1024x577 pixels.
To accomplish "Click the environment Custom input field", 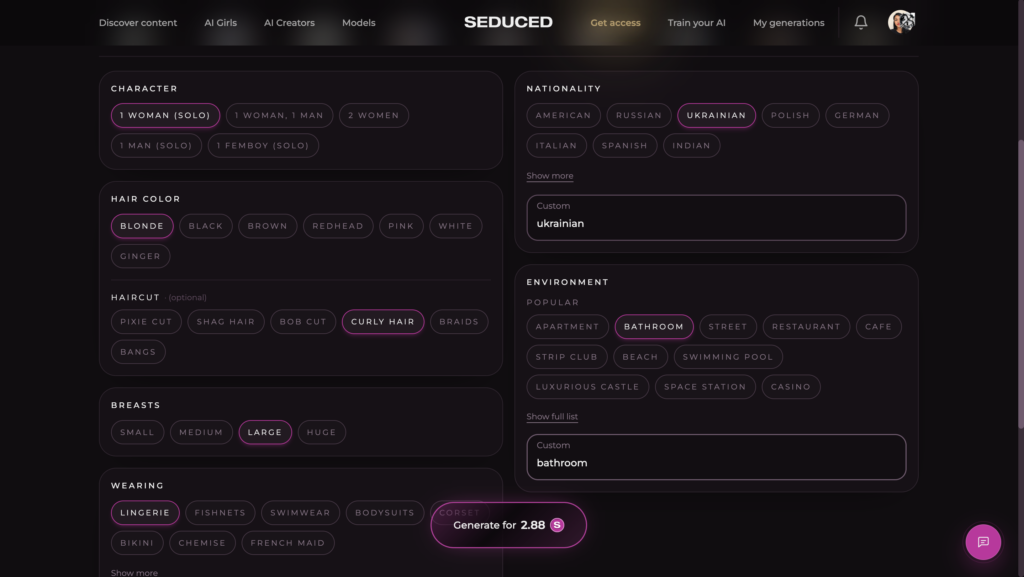I will pyautogui.click(x=716, y=457).
